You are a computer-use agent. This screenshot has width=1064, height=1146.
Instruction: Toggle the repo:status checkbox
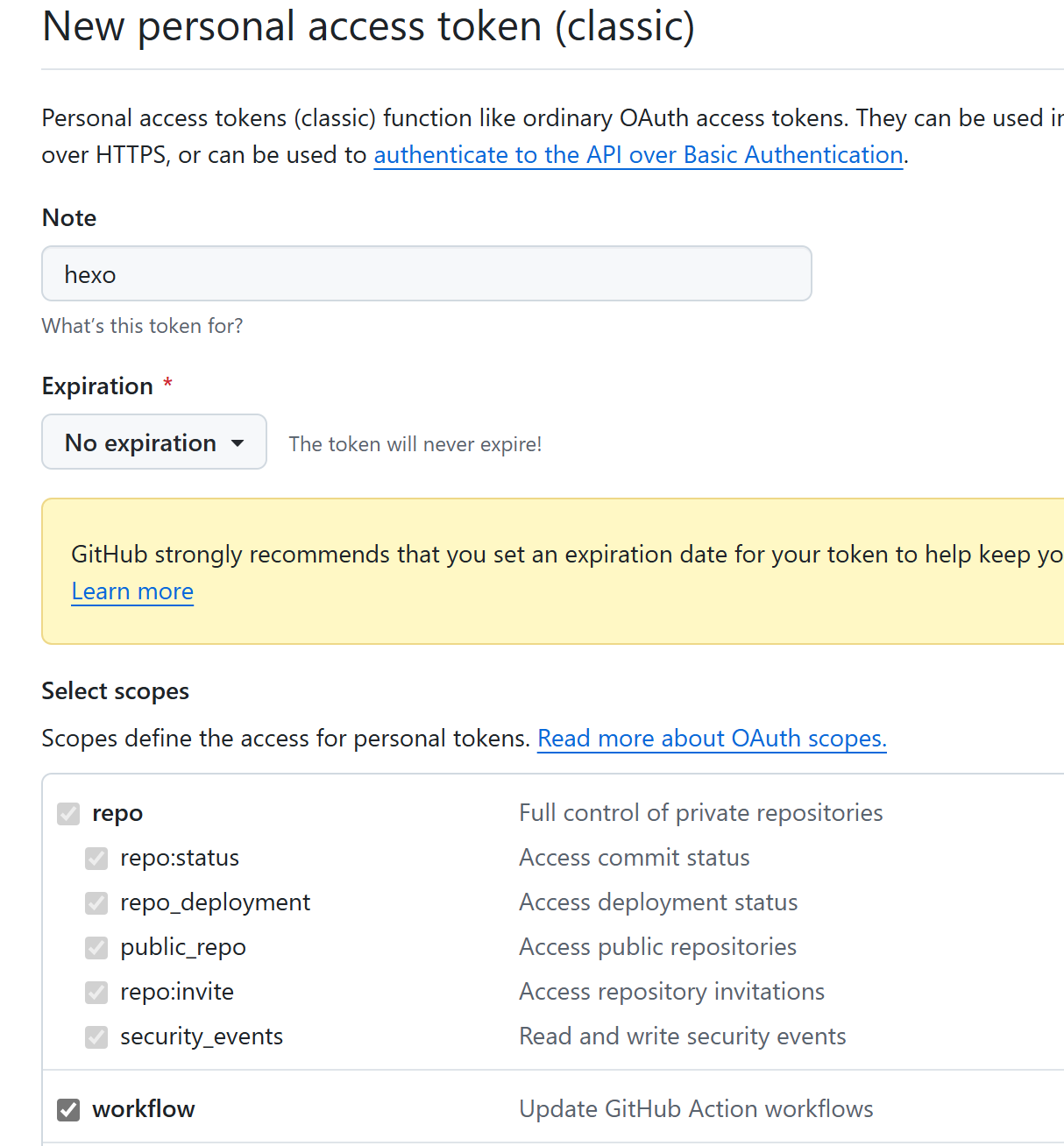tap(96, 859)
